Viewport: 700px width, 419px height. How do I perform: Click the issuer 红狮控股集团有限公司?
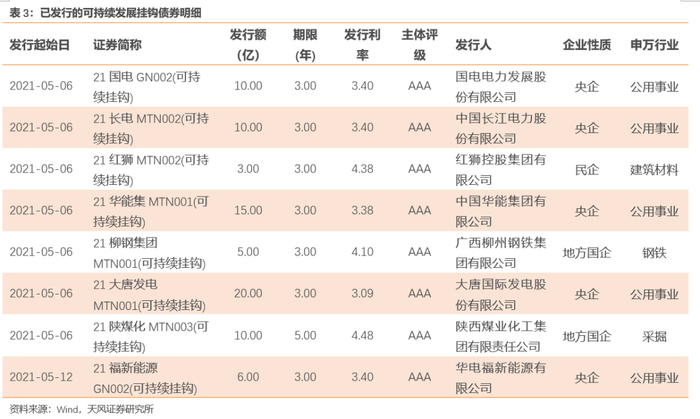pos(500,170)
